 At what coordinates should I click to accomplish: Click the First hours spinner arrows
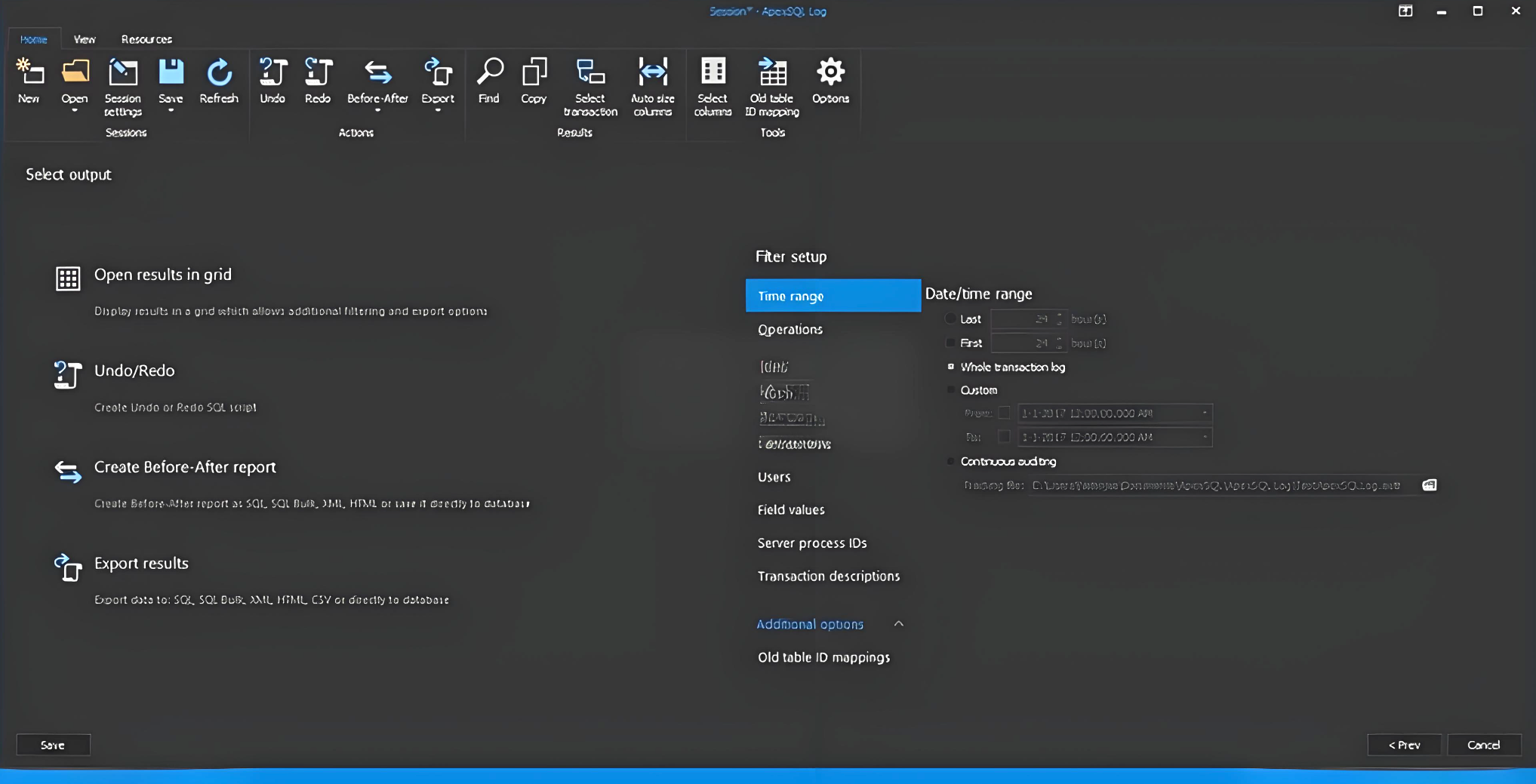pyautogui.click(x=1059, y=343)
